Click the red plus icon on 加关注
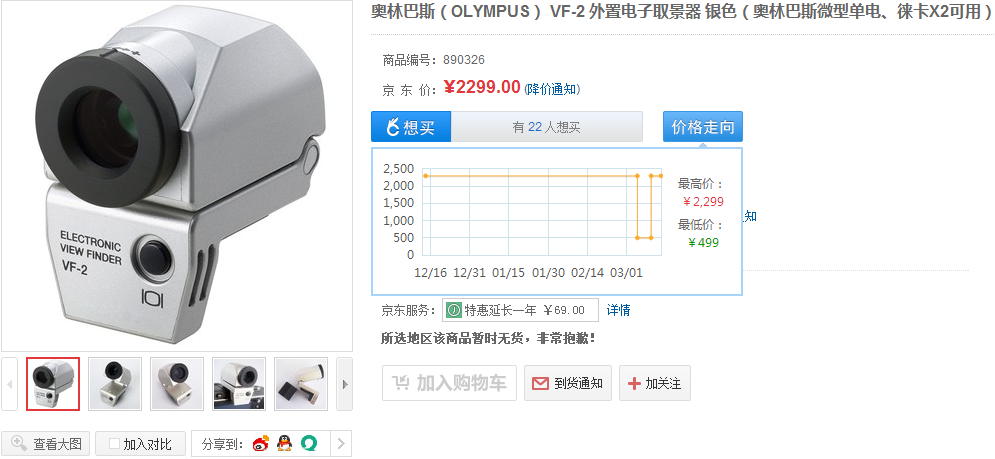995x459 pixels. tap(633, 383)
